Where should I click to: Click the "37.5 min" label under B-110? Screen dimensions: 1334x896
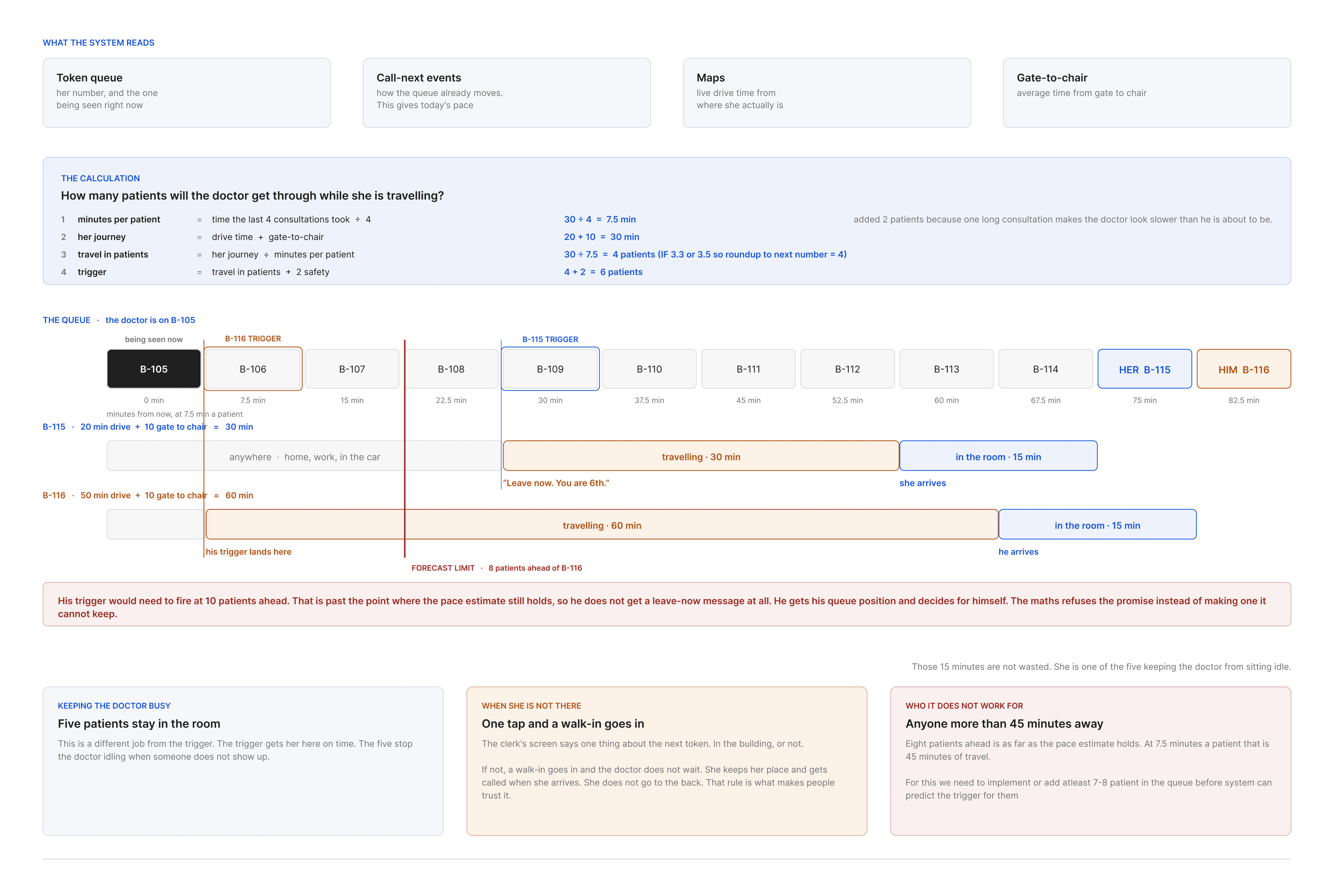click(x=649, y=400)
